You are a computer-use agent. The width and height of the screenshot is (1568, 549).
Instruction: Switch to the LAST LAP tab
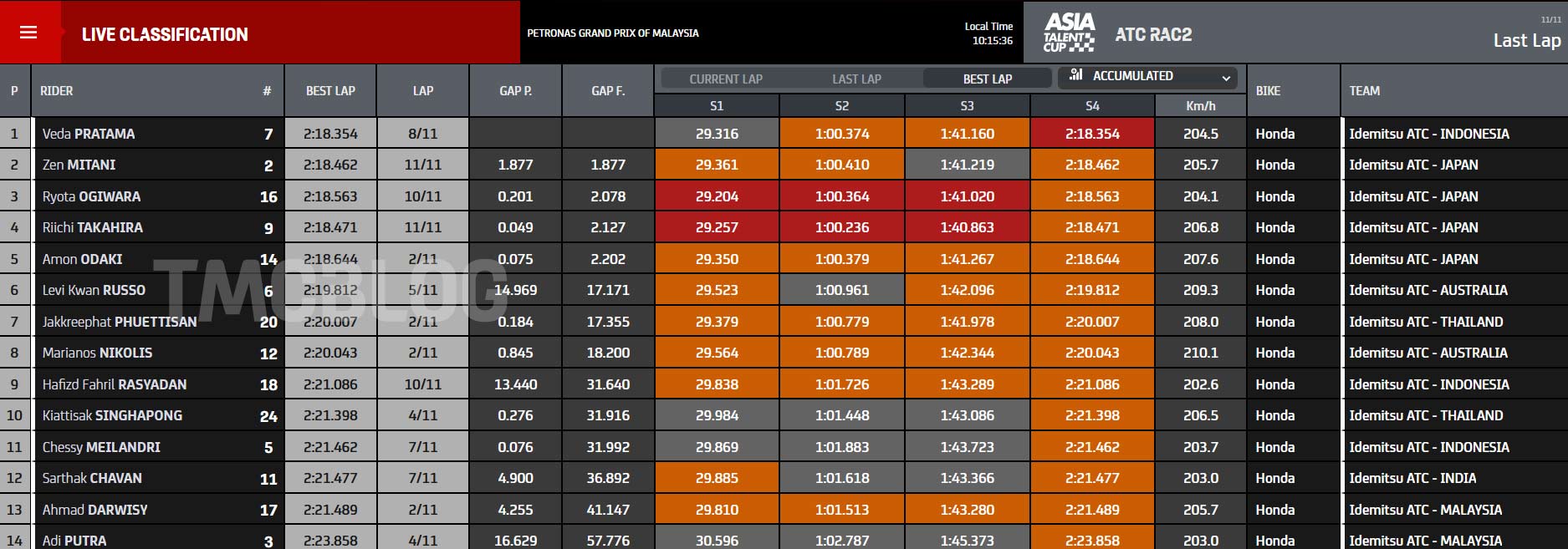point(856,79)
